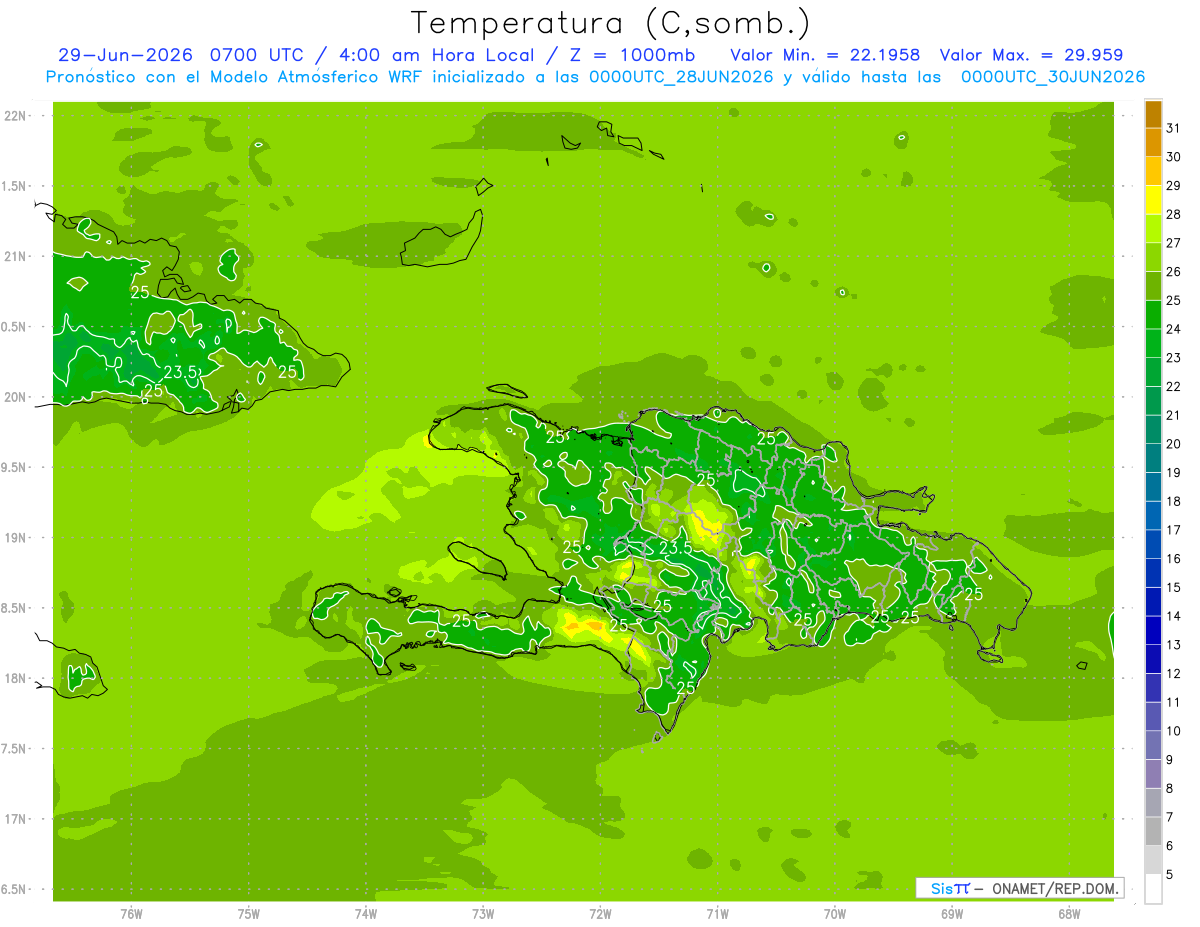The height and width of the screenshot is (927, 1200).
Task: Click the "69W" longitude axis label
Action: (952, 912)
